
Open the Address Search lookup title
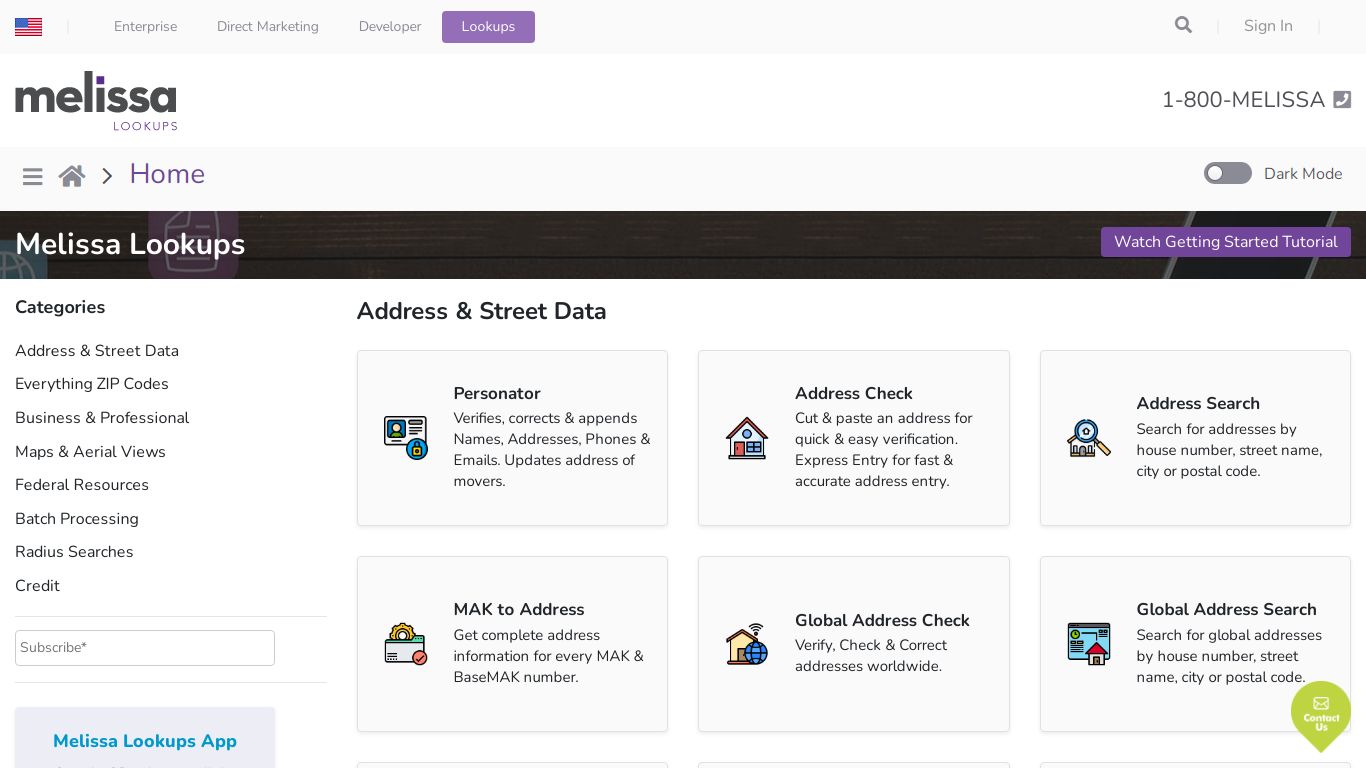pyautogui.click(x=1198, y=404)
